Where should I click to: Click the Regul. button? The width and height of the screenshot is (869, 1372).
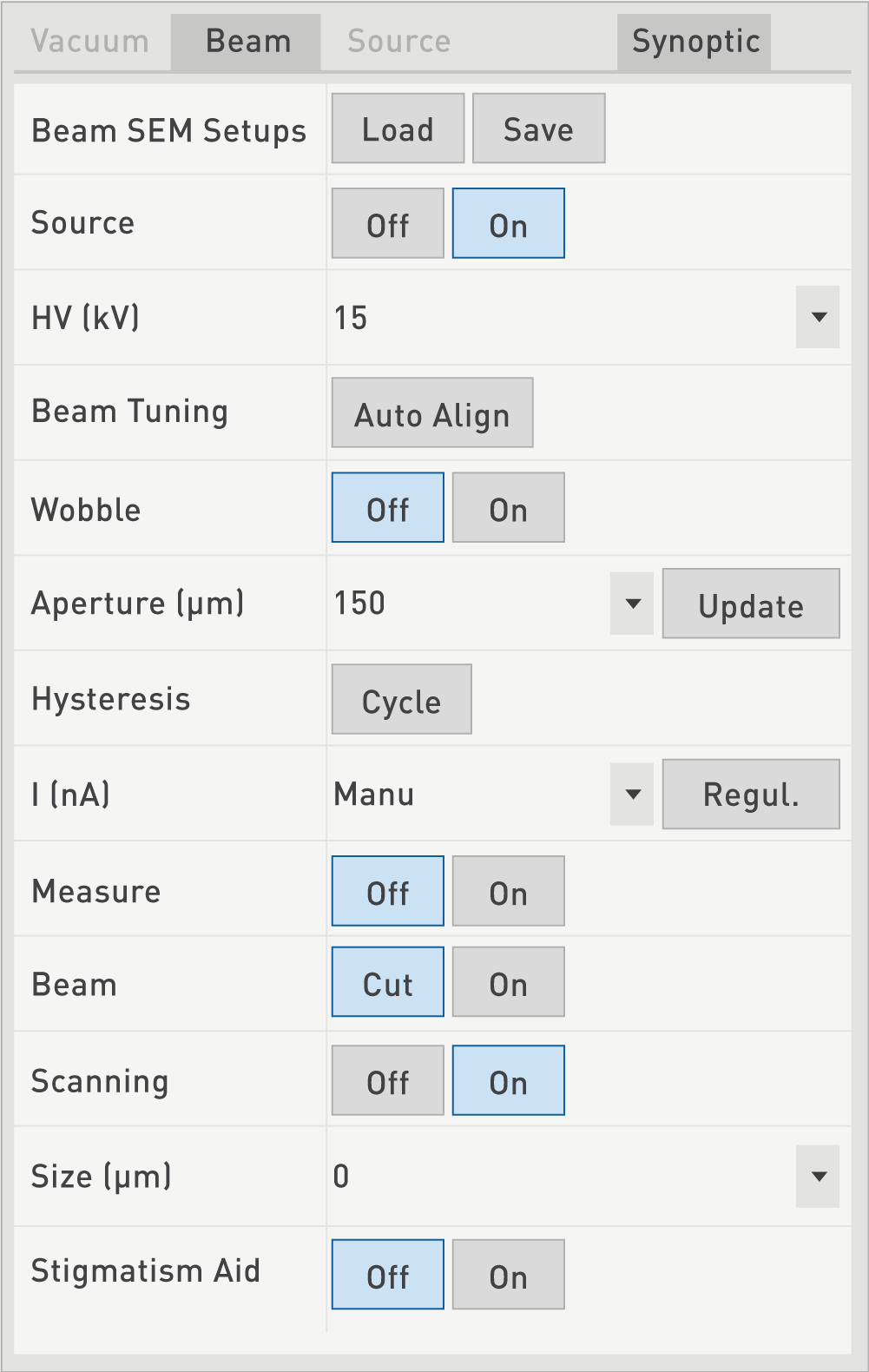click(751, 795)
